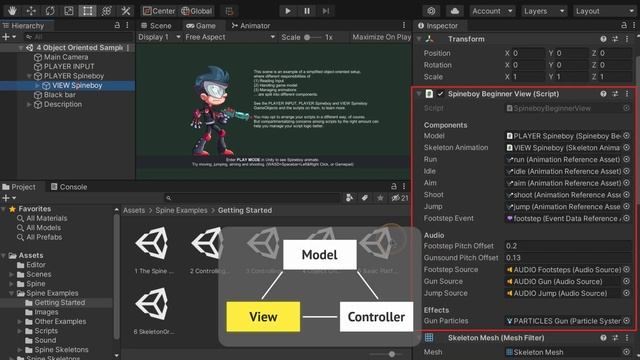Switch to the Game tab

pos(201,26)
